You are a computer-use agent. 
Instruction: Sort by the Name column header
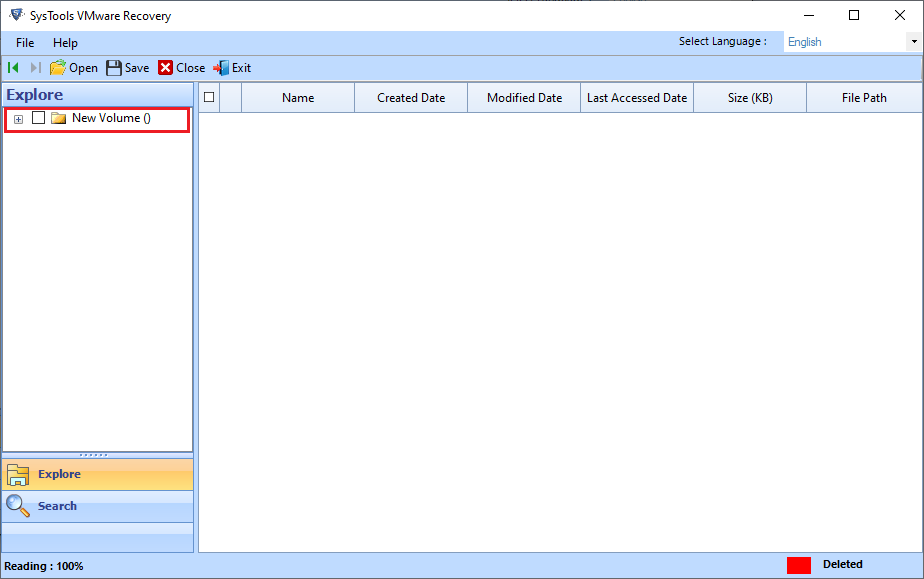(x=298, y=98)
